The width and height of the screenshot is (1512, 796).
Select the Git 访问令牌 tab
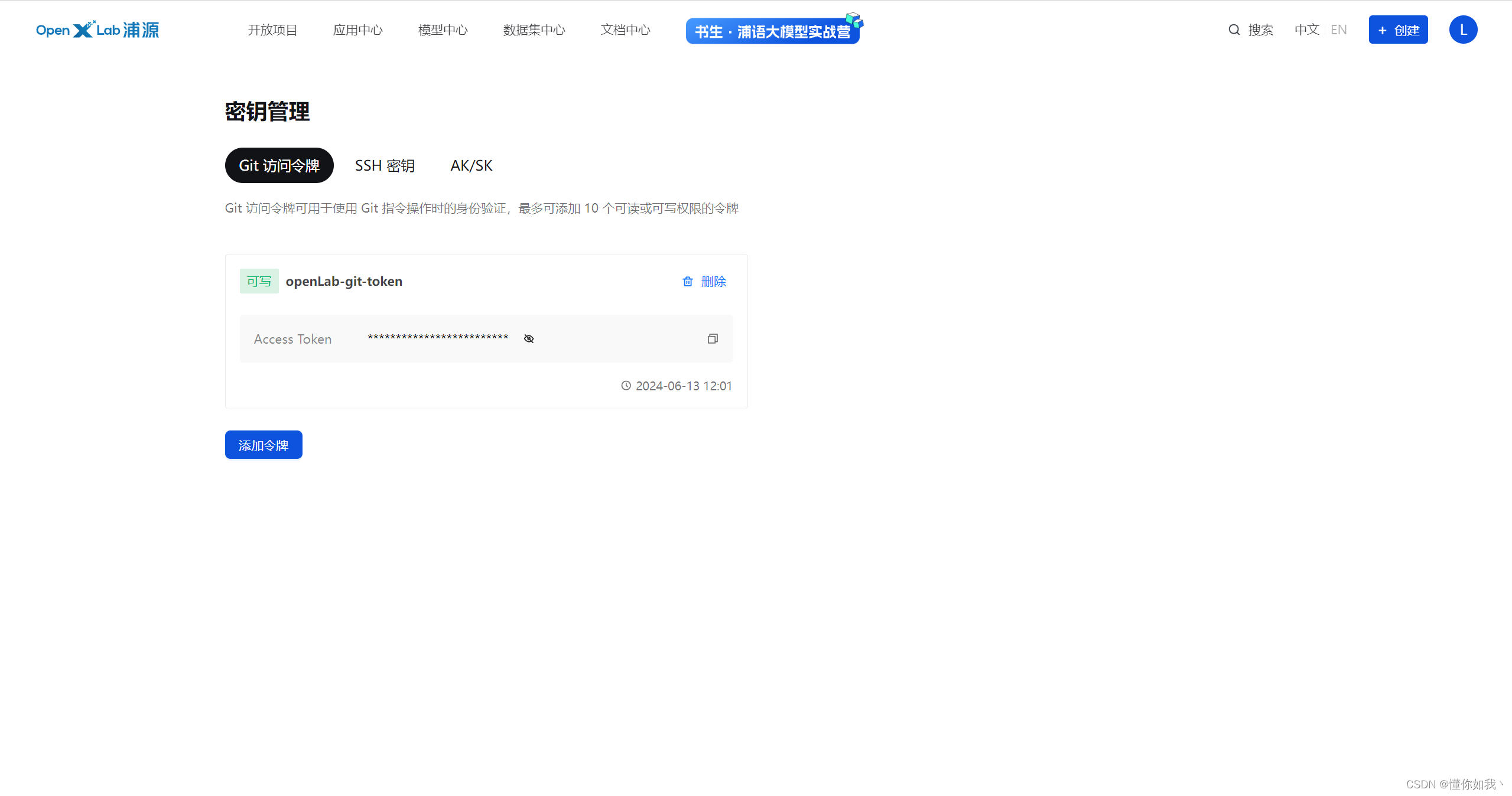coord(279,165)
